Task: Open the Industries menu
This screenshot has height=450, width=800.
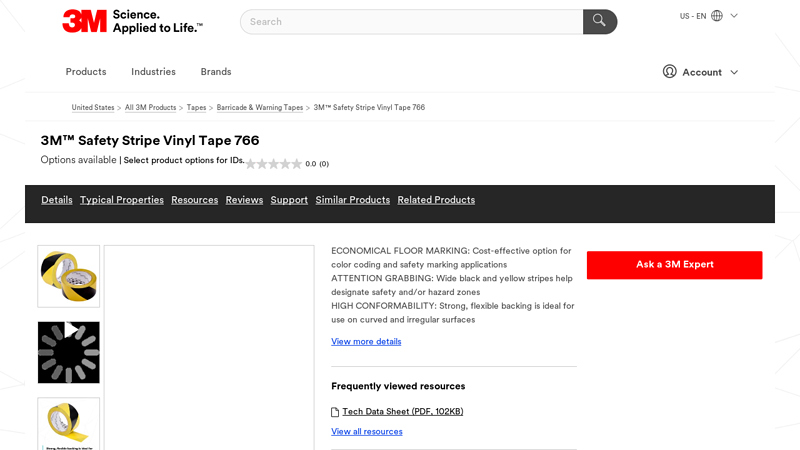Action: click(x=153, y=71)
